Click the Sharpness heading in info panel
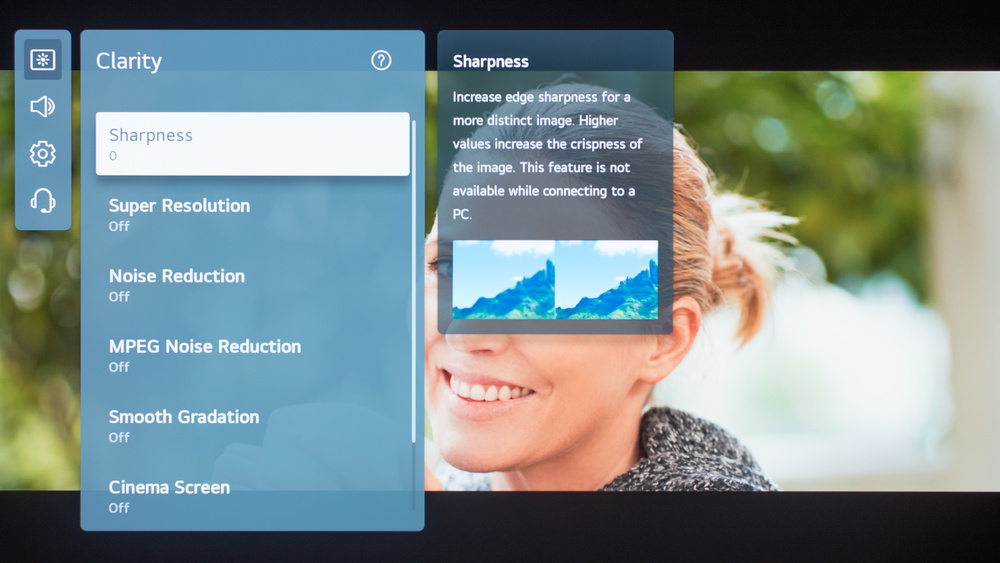1000x563 pixels. pyautogui.click(x=490, y=61)
